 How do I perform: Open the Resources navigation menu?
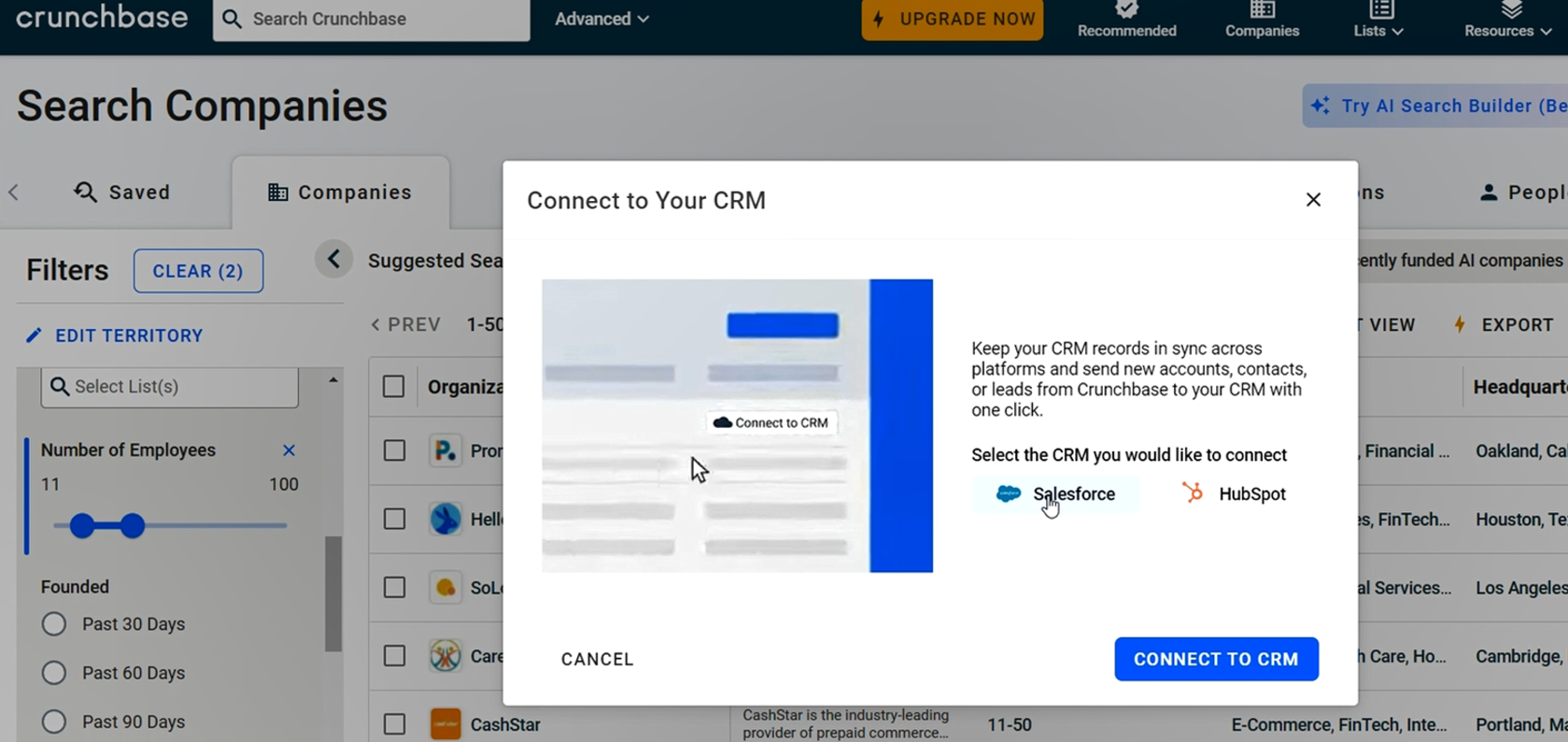click(x=1507, y=20)
